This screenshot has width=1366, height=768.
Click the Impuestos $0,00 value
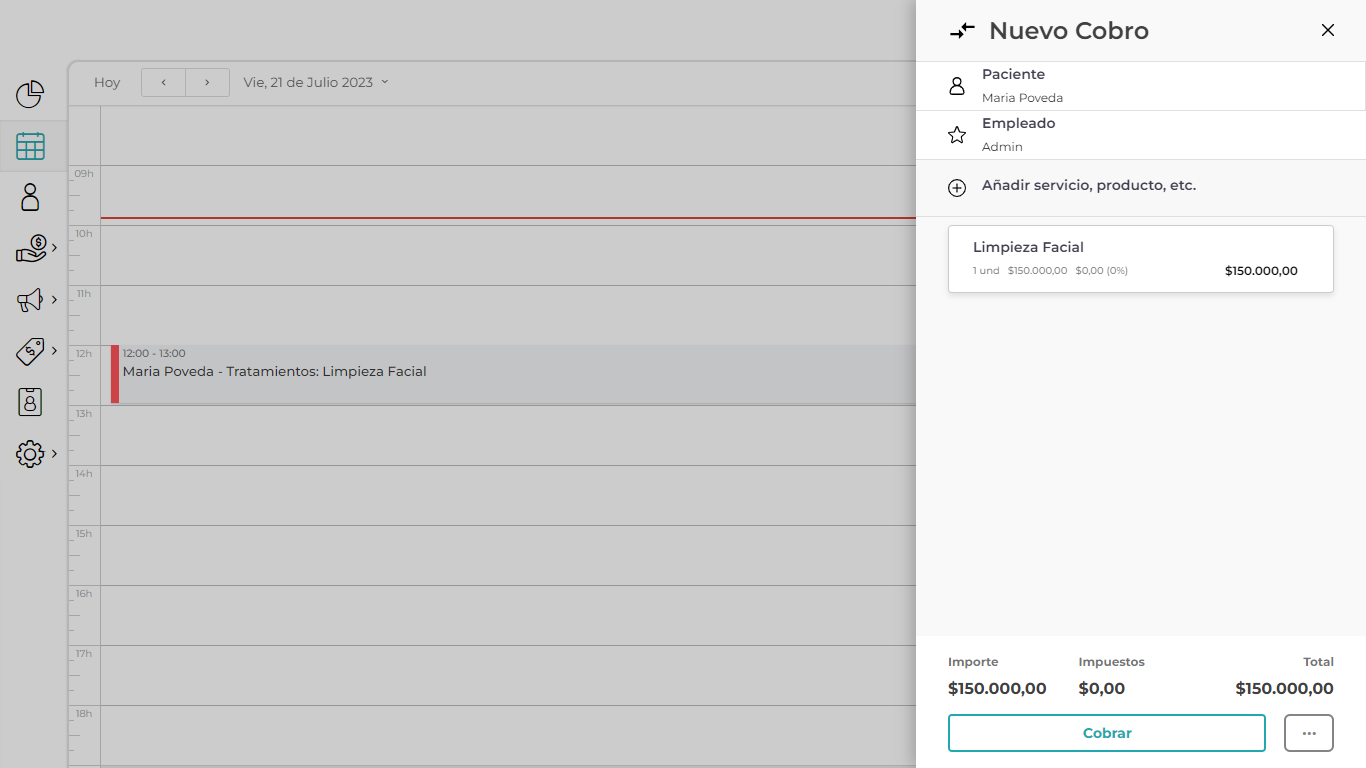[x=1102, y=688]
